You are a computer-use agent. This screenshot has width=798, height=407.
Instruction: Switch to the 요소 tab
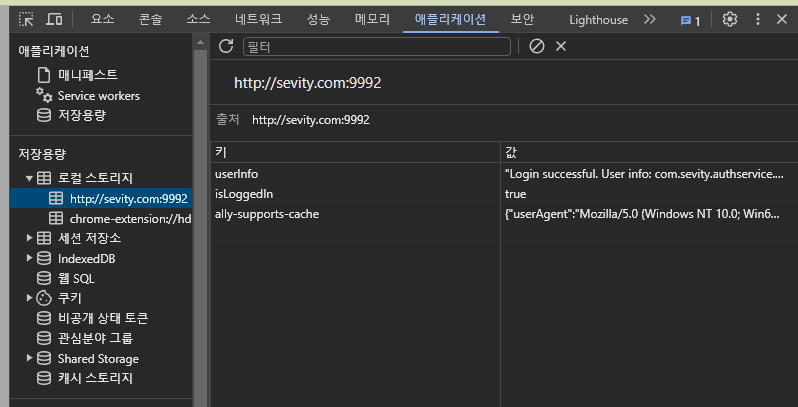[102, 19]
